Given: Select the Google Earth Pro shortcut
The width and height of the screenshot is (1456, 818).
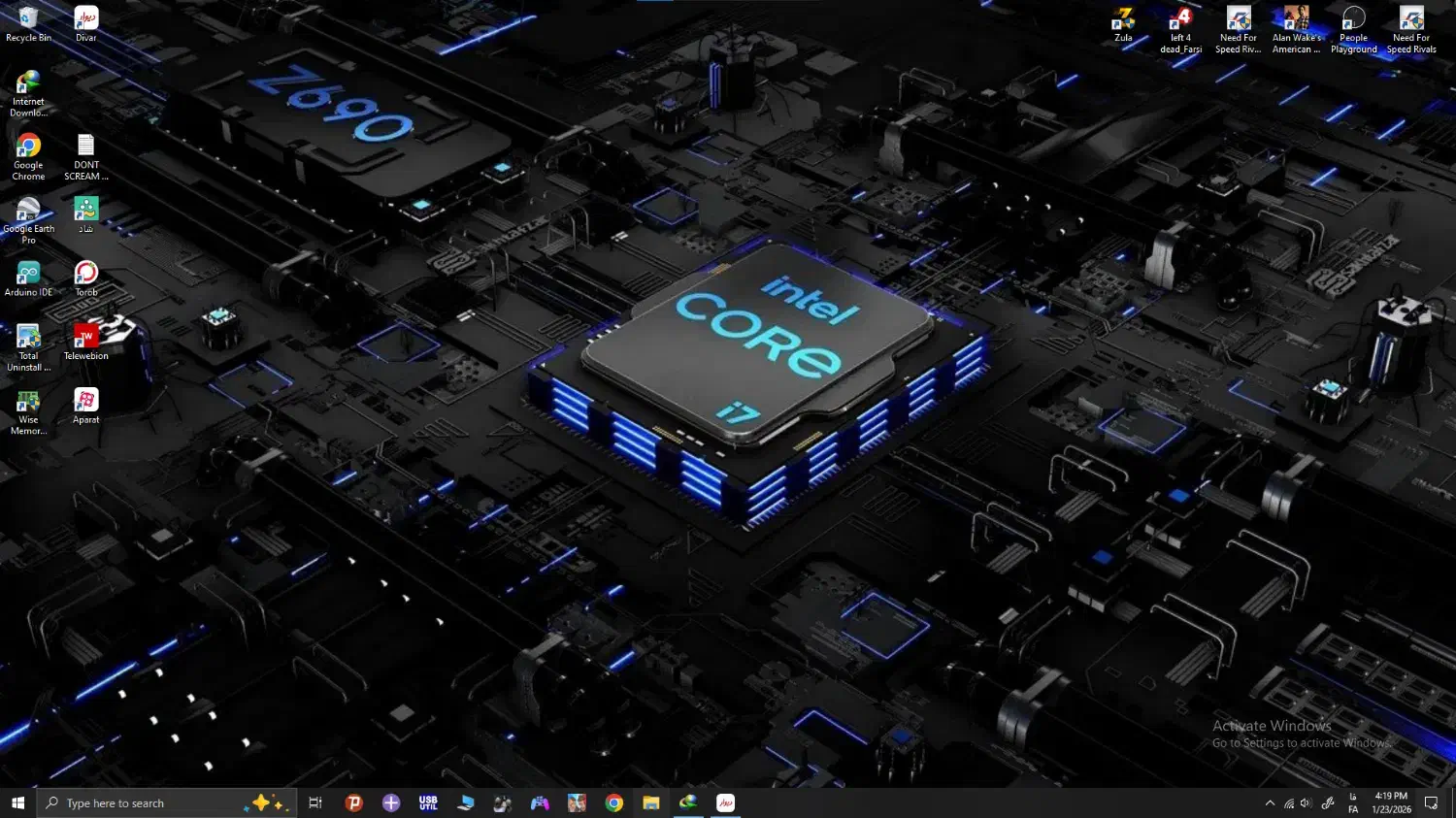Looking at the screenshot, I should pos(28,212).
